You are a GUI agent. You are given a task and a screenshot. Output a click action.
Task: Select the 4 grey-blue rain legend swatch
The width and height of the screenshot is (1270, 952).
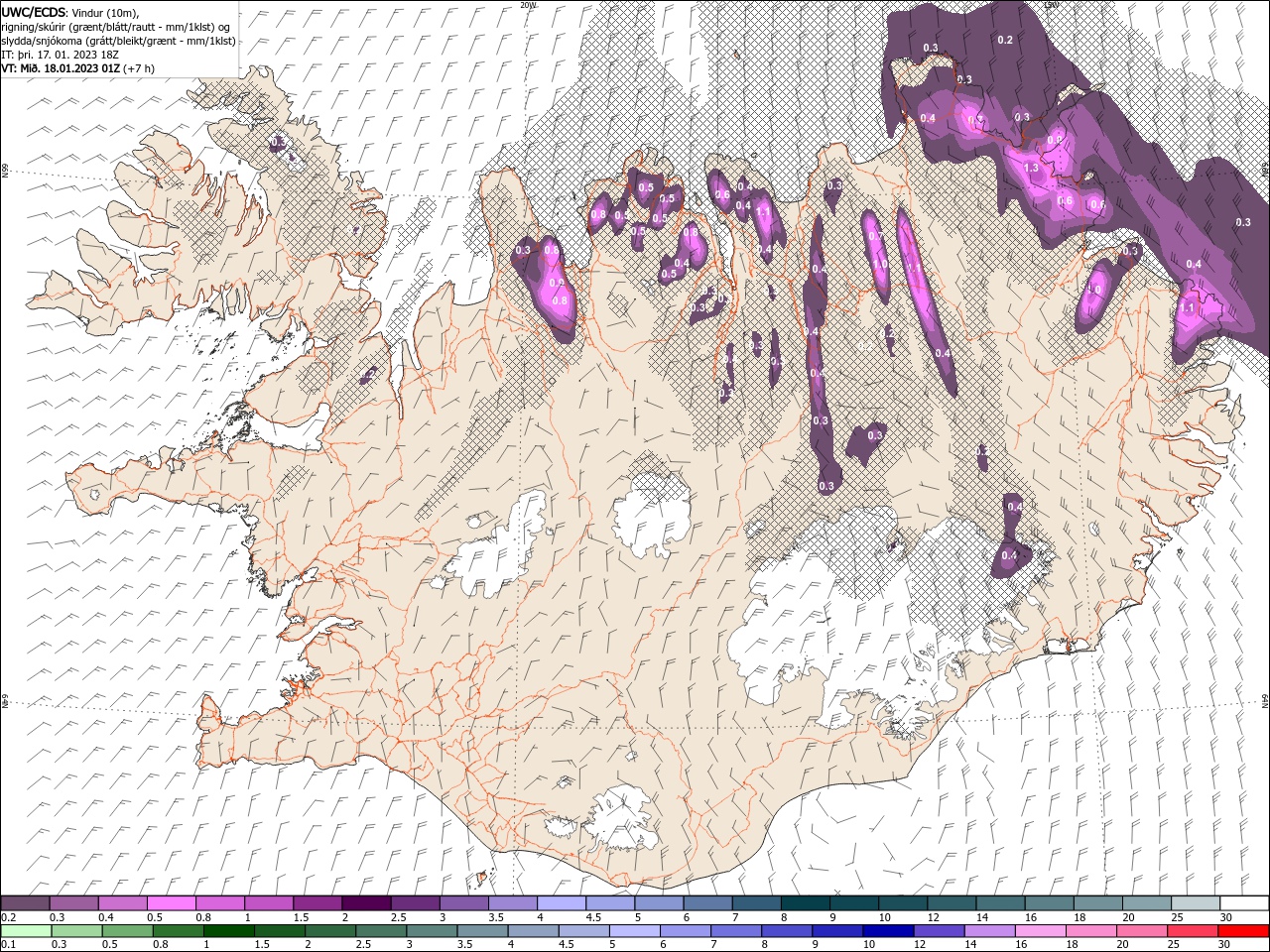coord(533,931)
